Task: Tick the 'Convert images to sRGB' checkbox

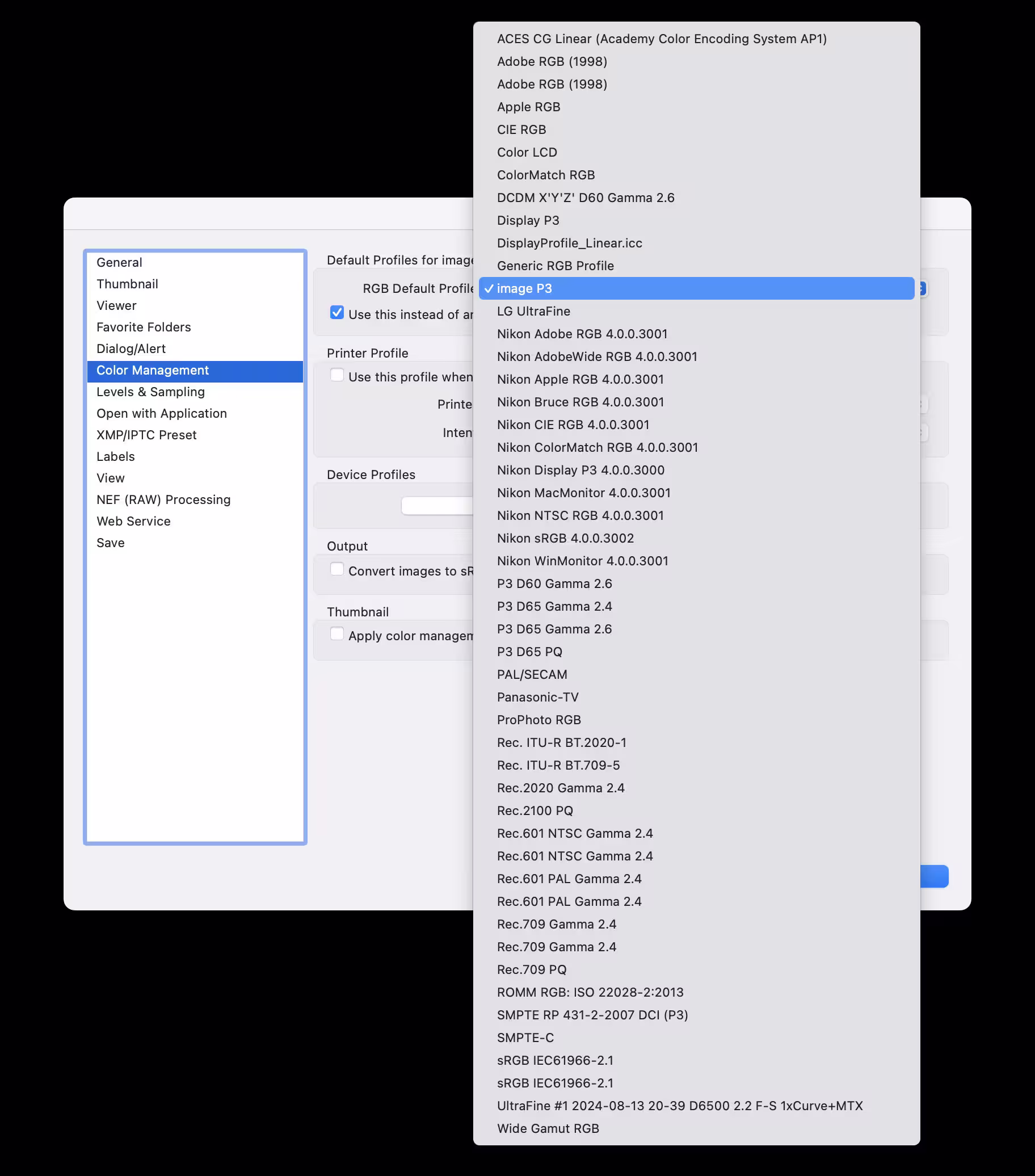Action: [x=336, y=569]
